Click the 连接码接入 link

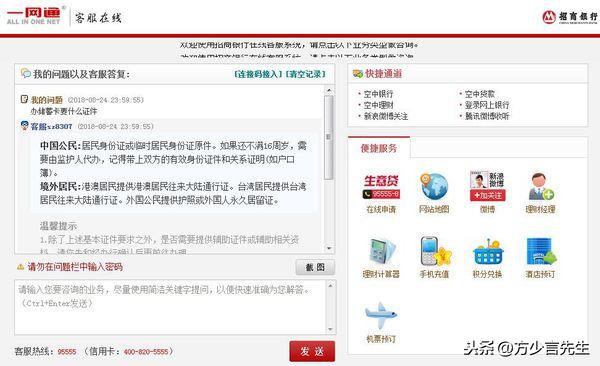(258, 74)
